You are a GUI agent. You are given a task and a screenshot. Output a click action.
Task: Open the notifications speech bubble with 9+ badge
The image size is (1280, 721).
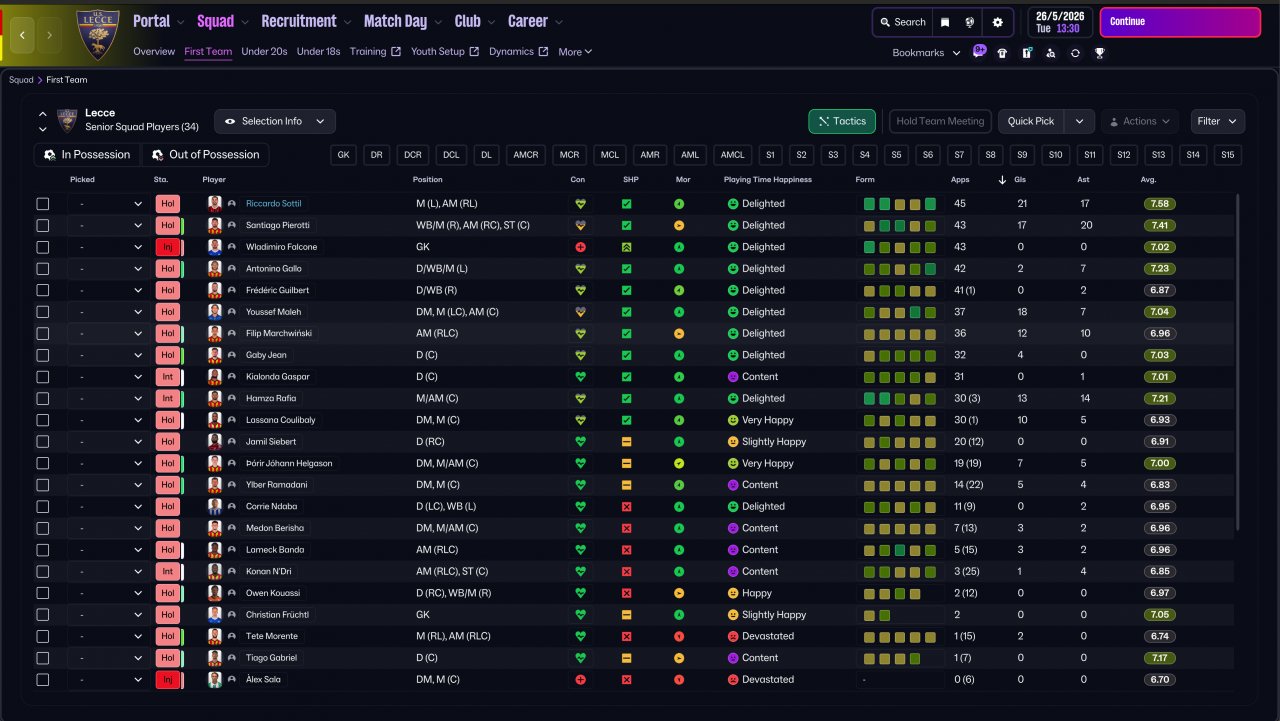[x=979, y=52]
